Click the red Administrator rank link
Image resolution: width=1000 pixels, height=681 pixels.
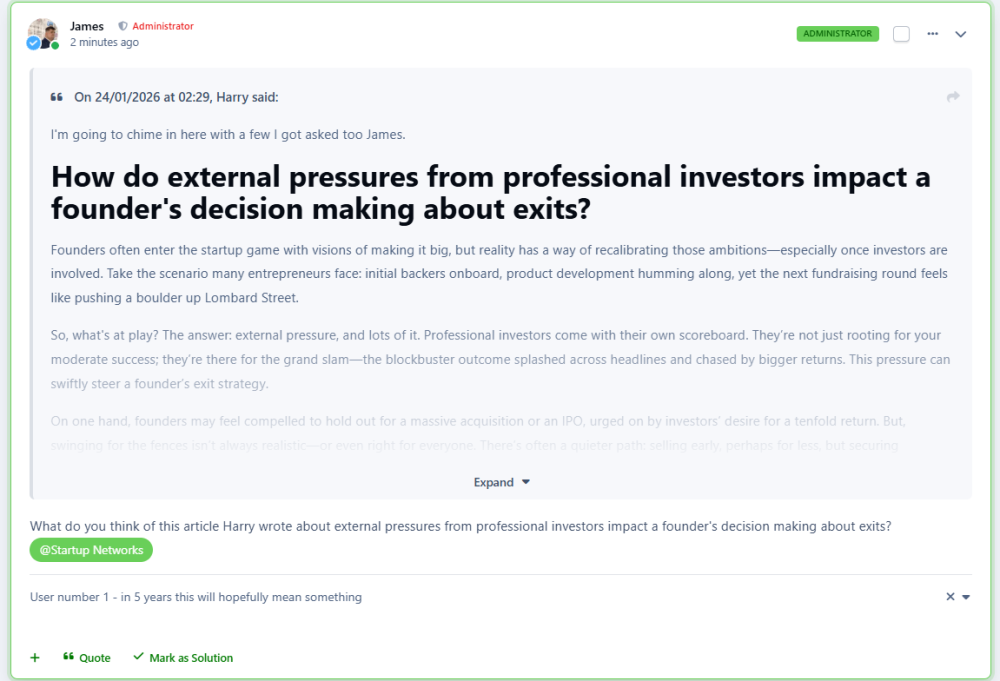(163, 26)
